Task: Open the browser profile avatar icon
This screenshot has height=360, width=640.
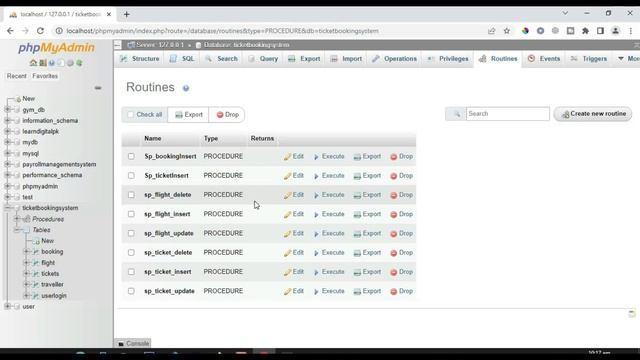Action: [616, 31]
